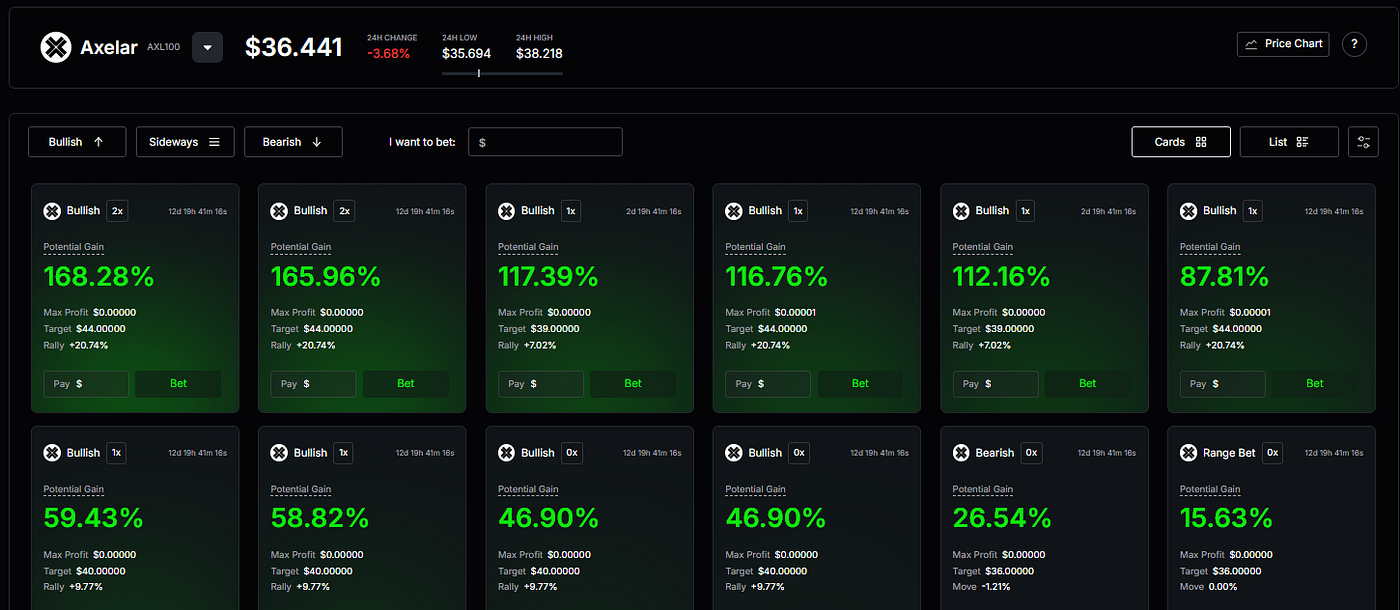This screenshot has height=610, width=1400.
Task: Click the 1x badge on the 116.76% card
Action: pyautogui.click(x=798, y=211)
